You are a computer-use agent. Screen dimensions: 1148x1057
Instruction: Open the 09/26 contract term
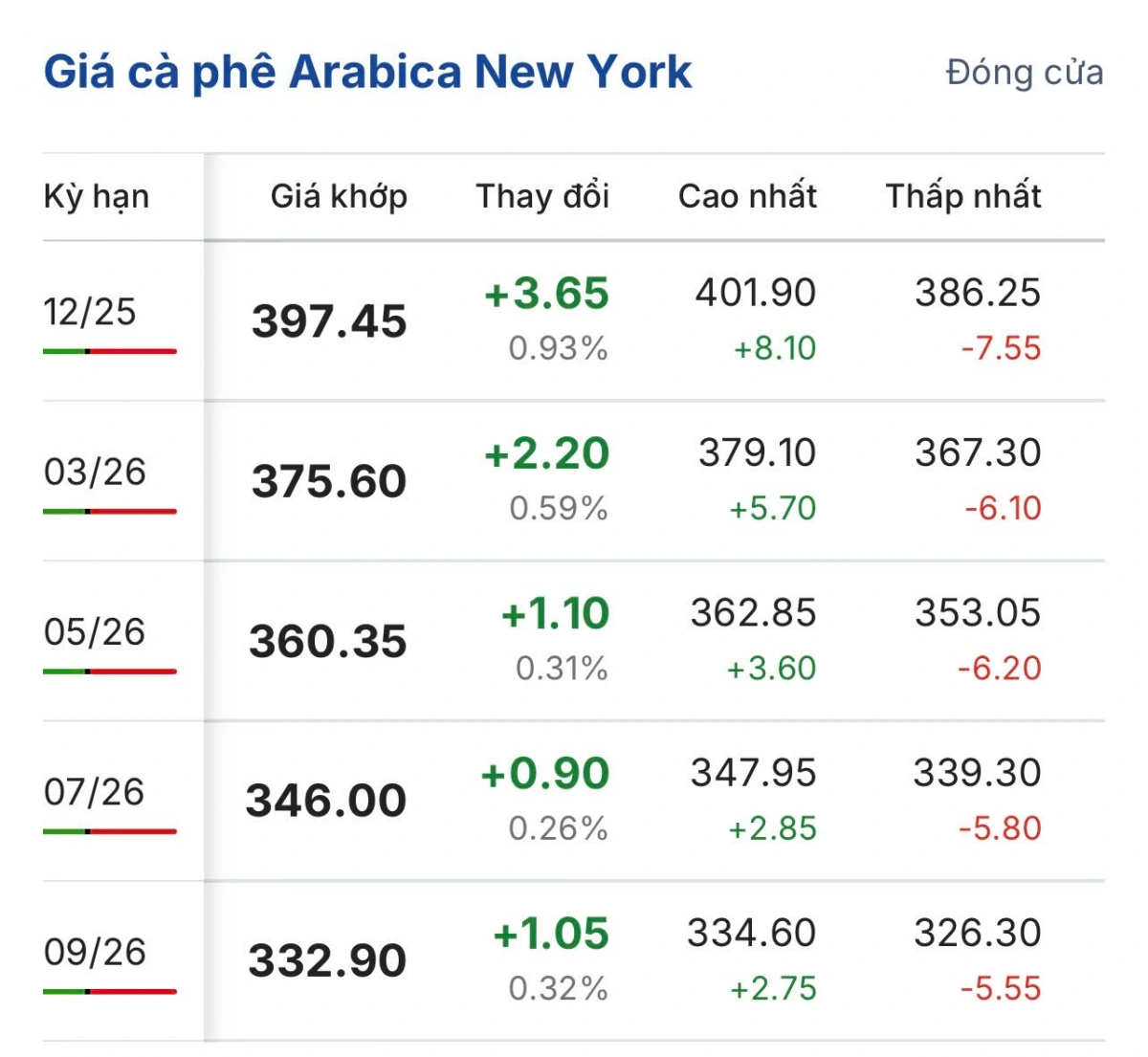[x=95, y=952]
